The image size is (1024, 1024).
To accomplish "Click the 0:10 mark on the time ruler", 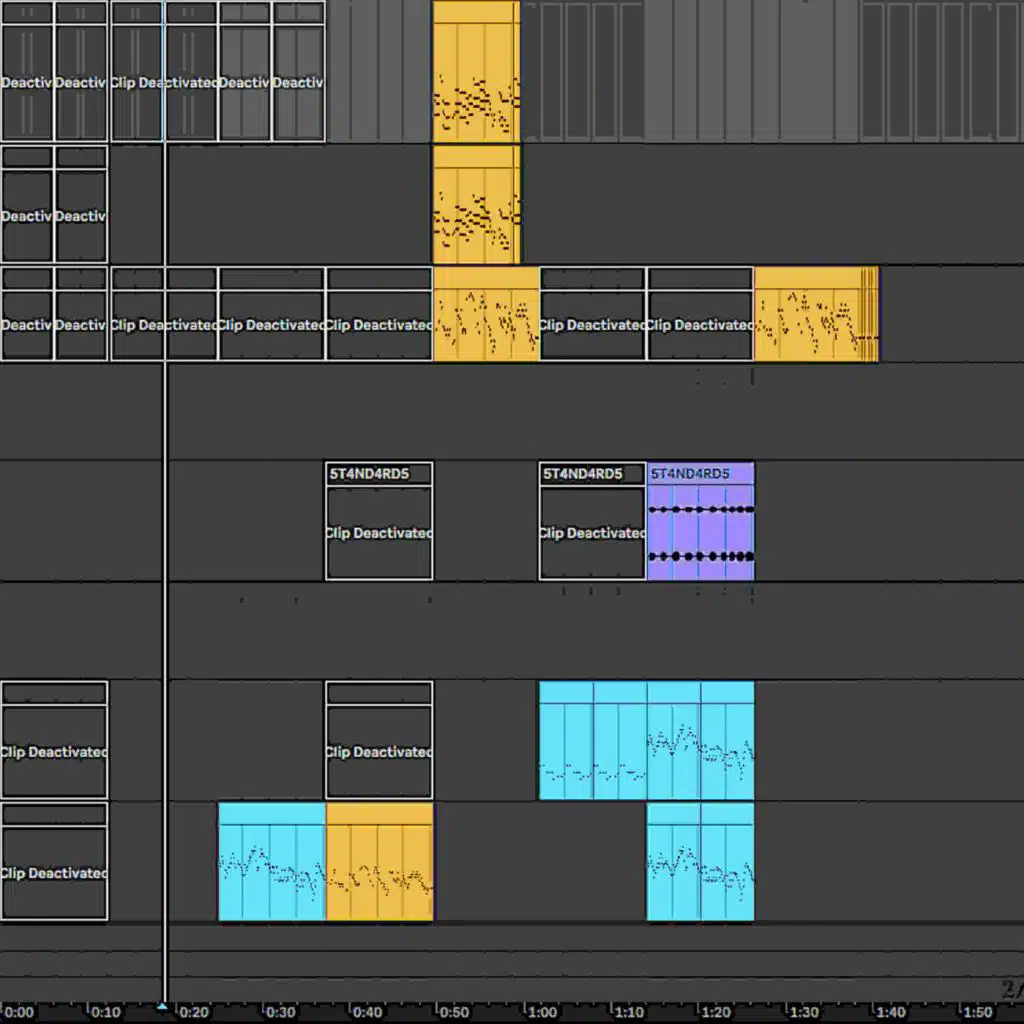I will tap(107, 1011).
